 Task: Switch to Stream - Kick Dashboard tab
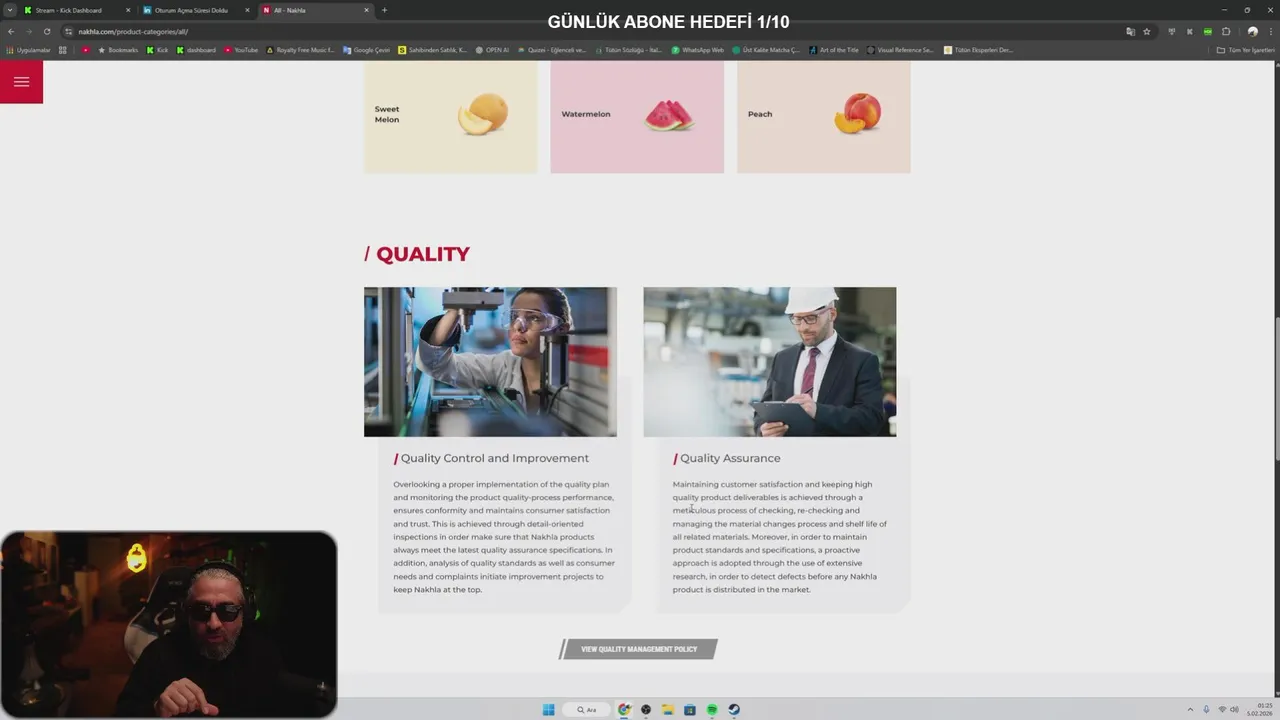coord(75,10)
